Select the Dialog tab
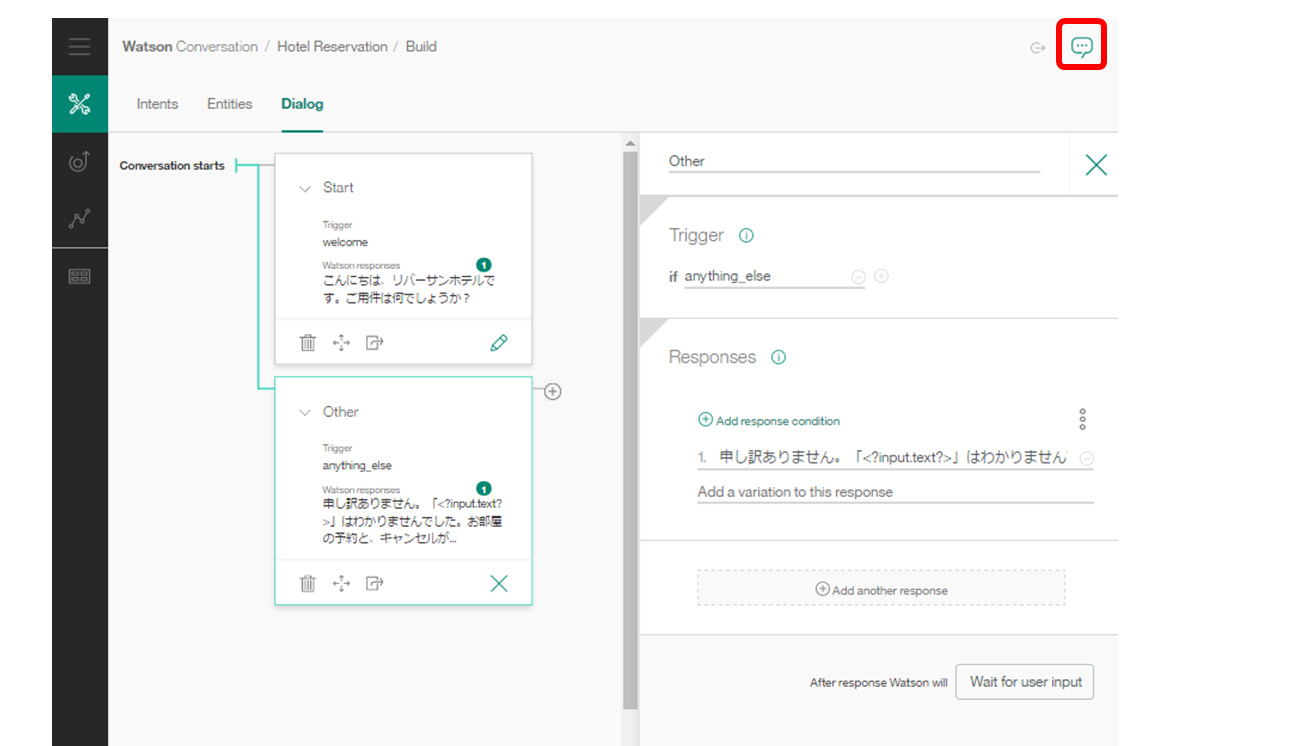The height and width of the screenshot is (746, 1294). click(302, 104)
